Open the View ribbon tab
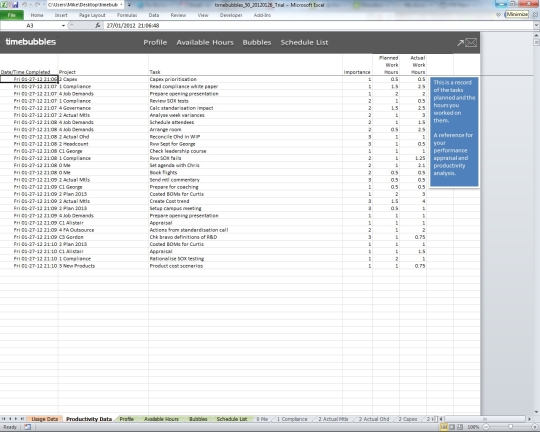Viewport: 540px width, 432px height. [203, 15]
